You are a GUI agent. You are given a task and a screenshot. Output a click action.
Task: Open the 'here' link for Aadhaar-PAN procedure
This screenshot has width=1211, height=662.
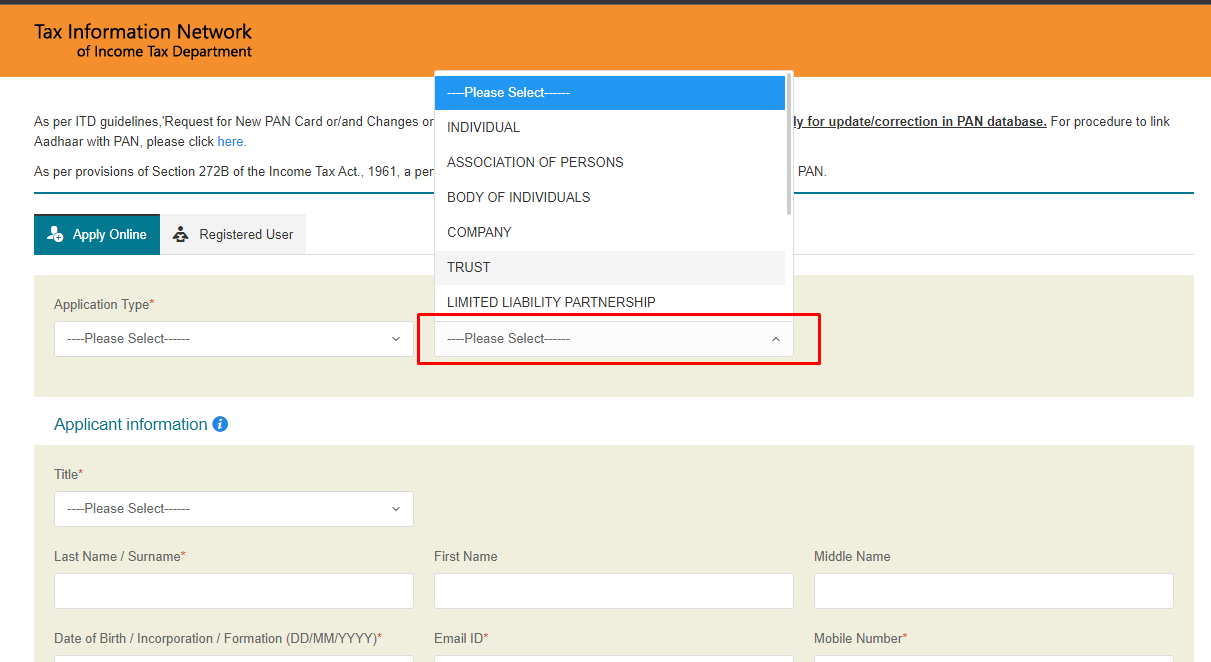230,141
